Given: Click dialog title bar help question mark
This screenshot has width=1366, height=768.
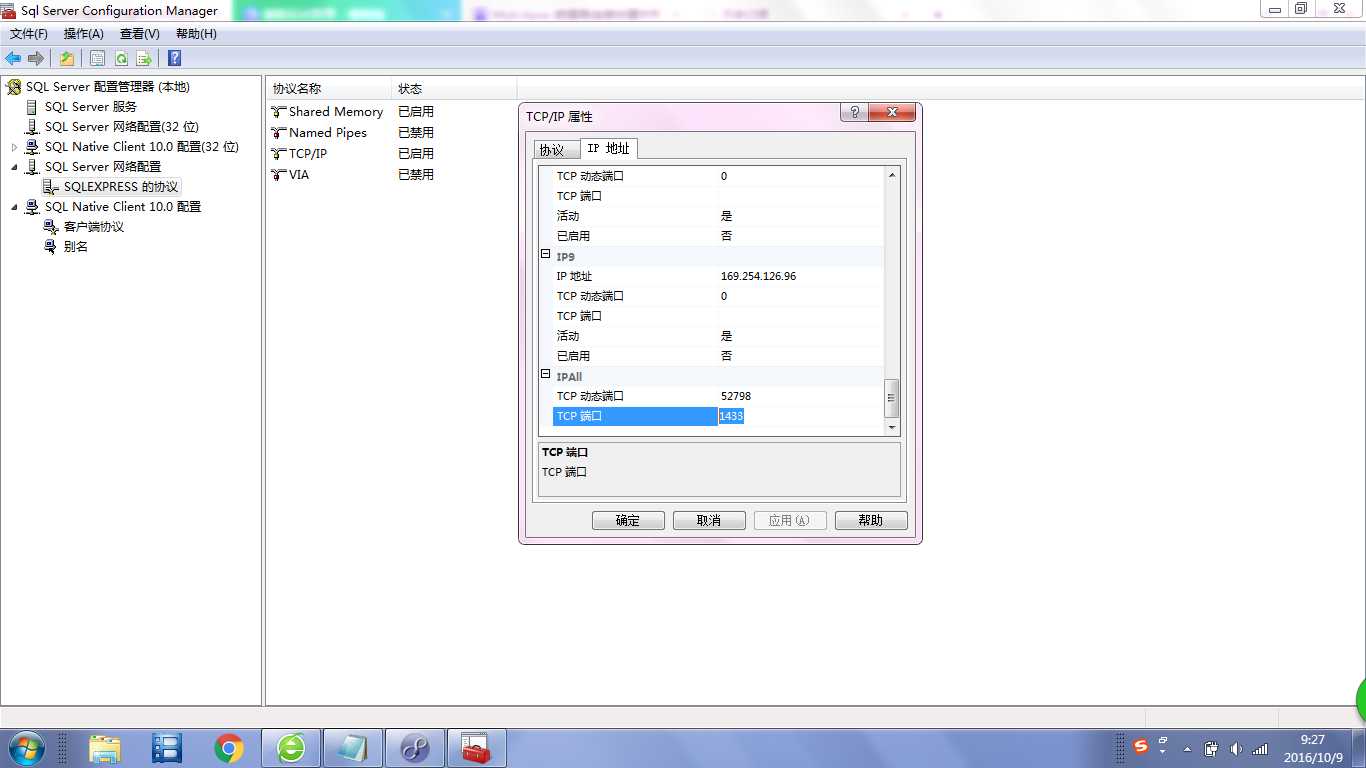Looking at the screenshot, I should point(854,112).
